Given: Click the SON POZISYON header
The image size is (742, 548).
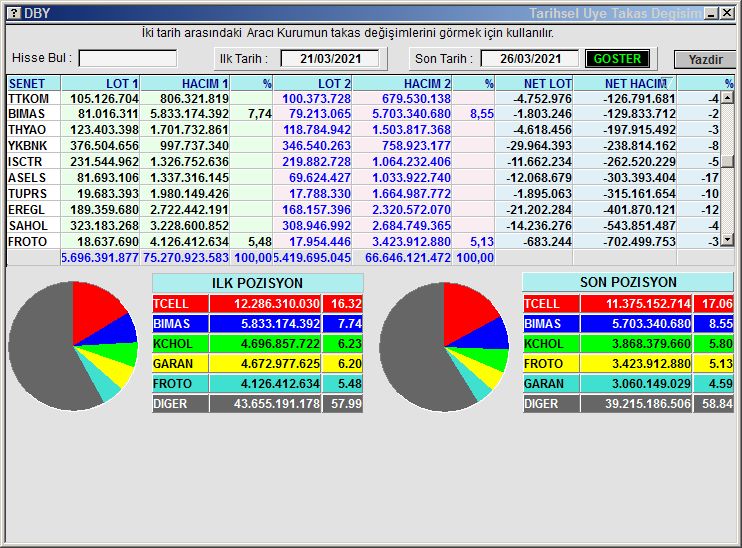Looking at the screenshot, I should pyautogui.click(x=628, y=283).
